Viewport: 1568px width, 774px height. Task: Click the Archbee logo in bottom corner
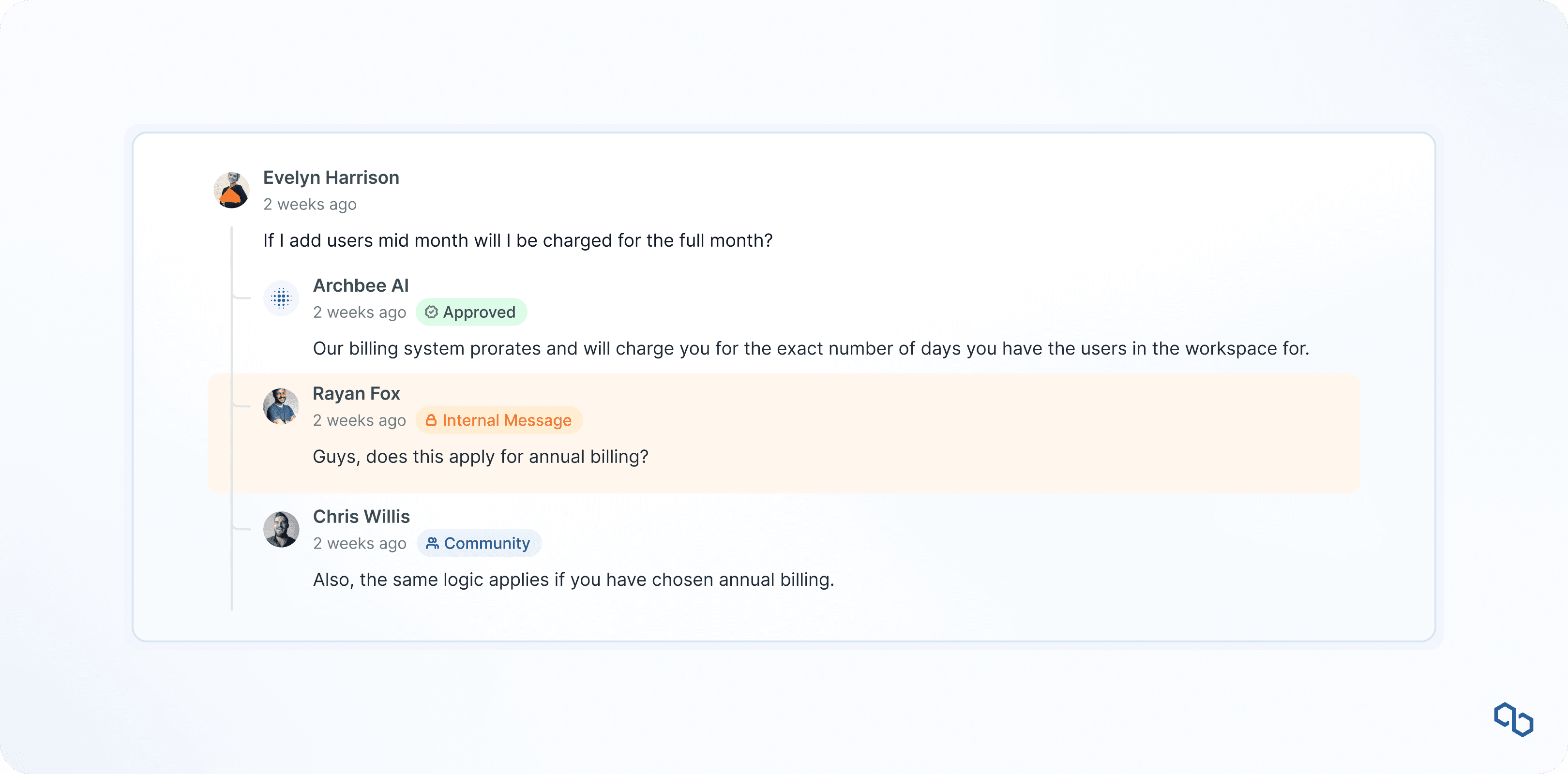click(1513, 719)
